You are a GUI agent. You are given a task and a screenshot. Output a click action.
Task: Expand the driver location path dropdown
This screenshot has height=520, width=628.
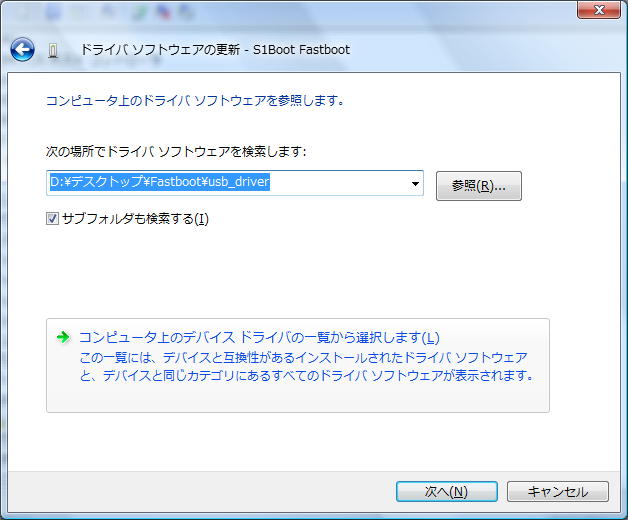[x=415, y=183]
